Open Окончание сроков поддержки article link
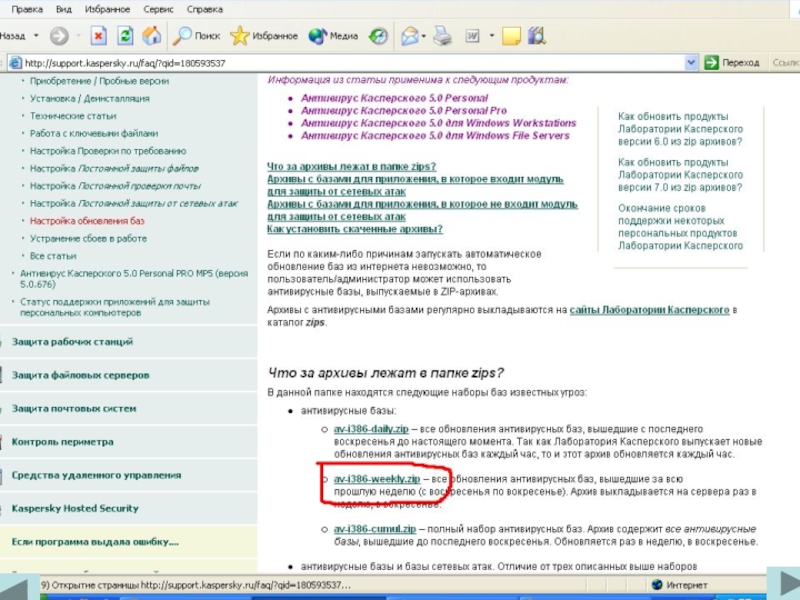 [x=680, y=227]
